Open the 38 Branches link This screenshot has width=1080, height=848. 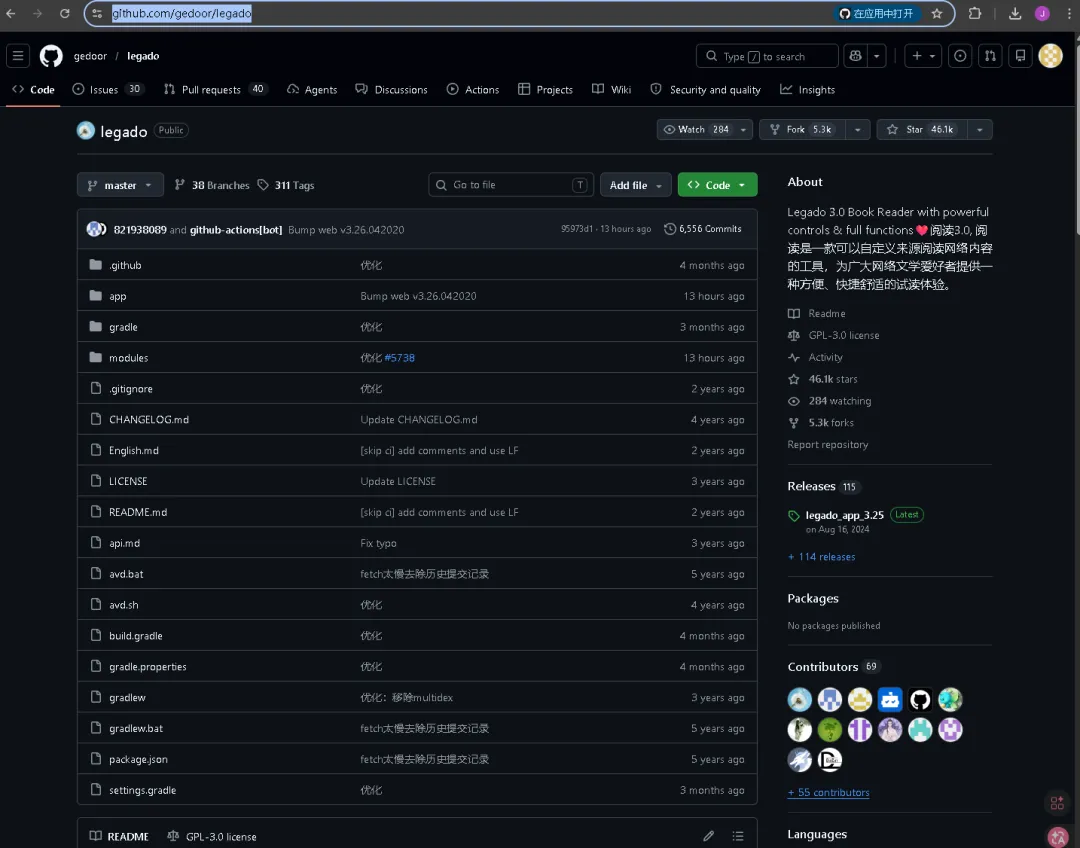[x=212, y=185]
